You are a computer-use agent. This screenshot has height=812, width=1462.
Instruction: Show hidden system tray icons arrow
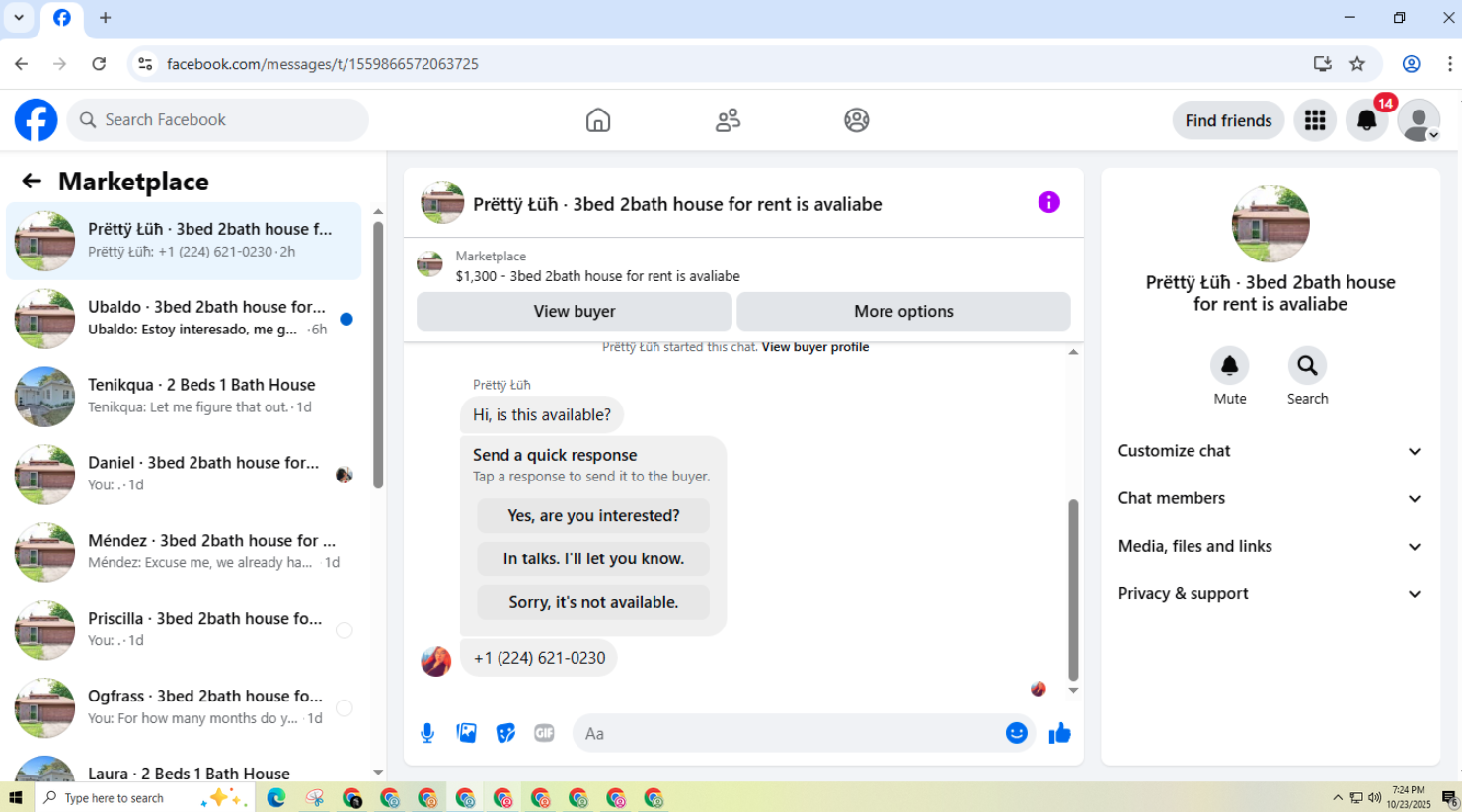(1338, 798)
